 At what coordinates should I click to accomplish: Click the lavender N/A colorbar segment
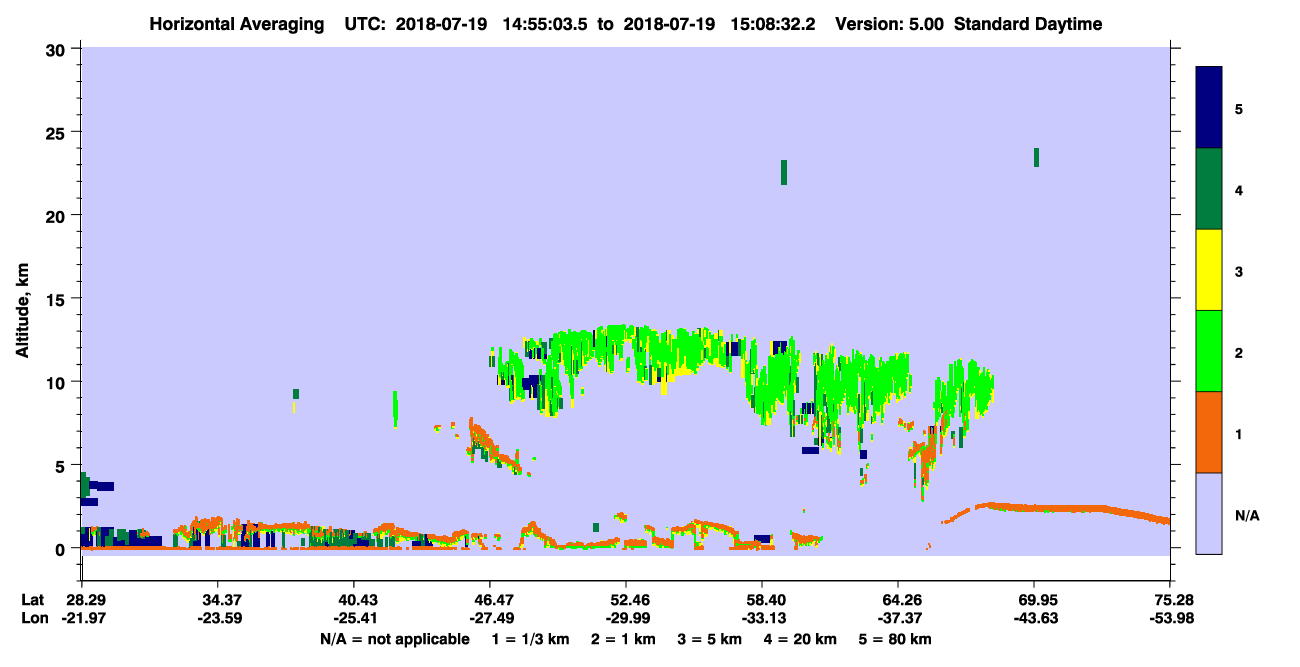(1209, 513)
